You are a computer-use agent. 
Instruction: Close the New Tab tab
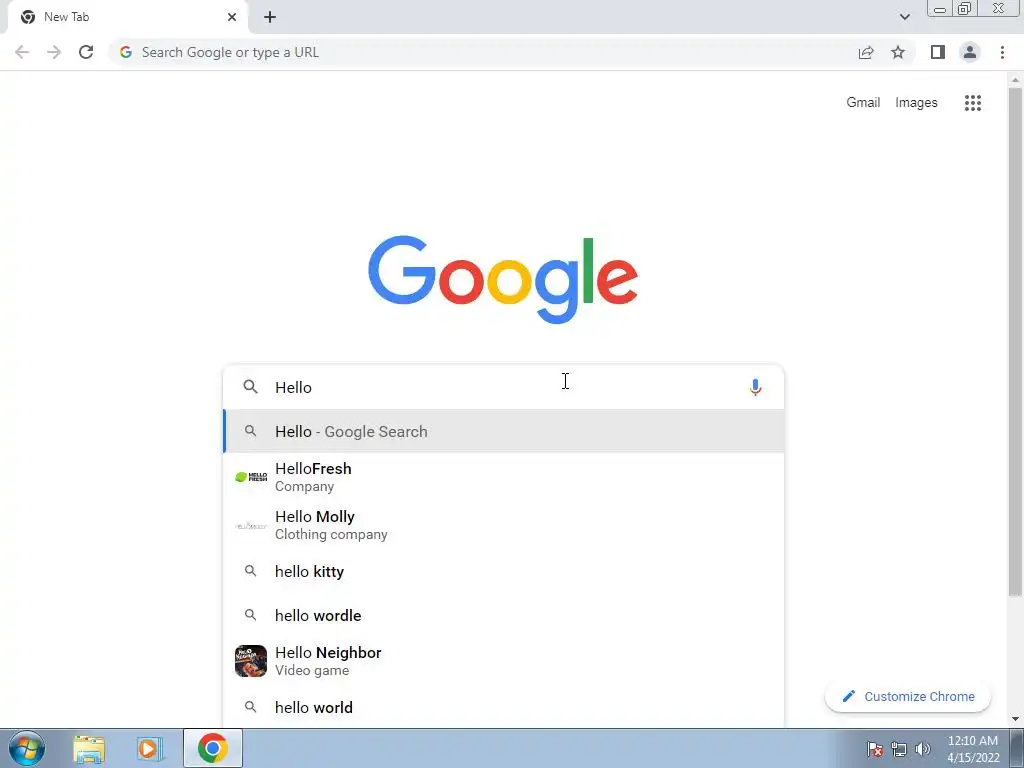232,17
